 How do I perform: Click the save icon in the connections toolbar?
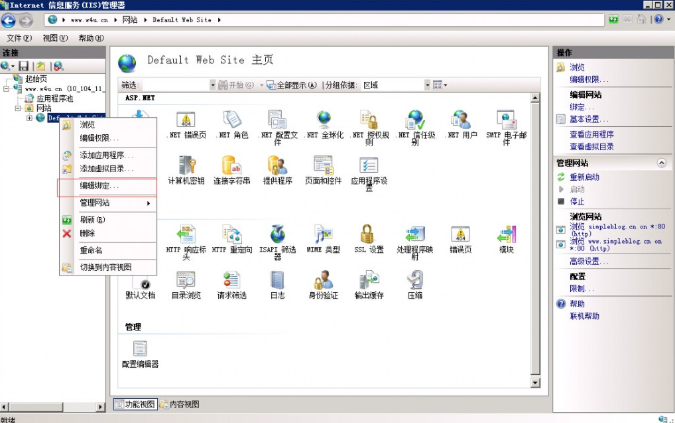24,66
